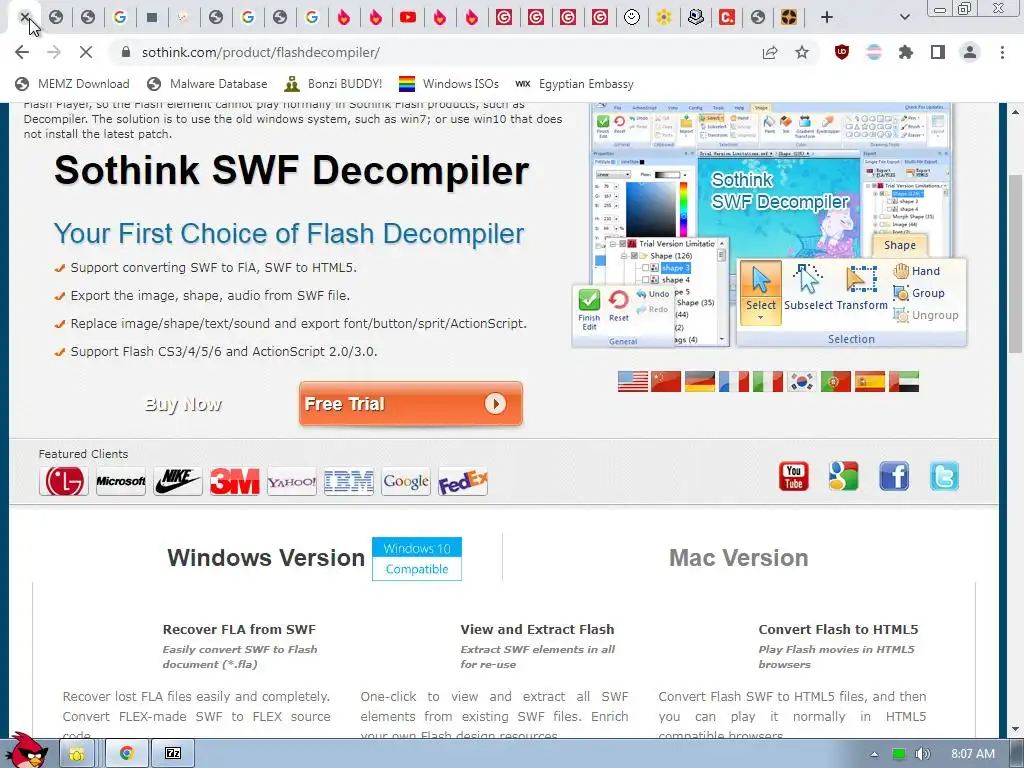The width and height of the screenshot is (1024, 768).
Task: Switch to the red C tab
Action: [x=727, y=17]
